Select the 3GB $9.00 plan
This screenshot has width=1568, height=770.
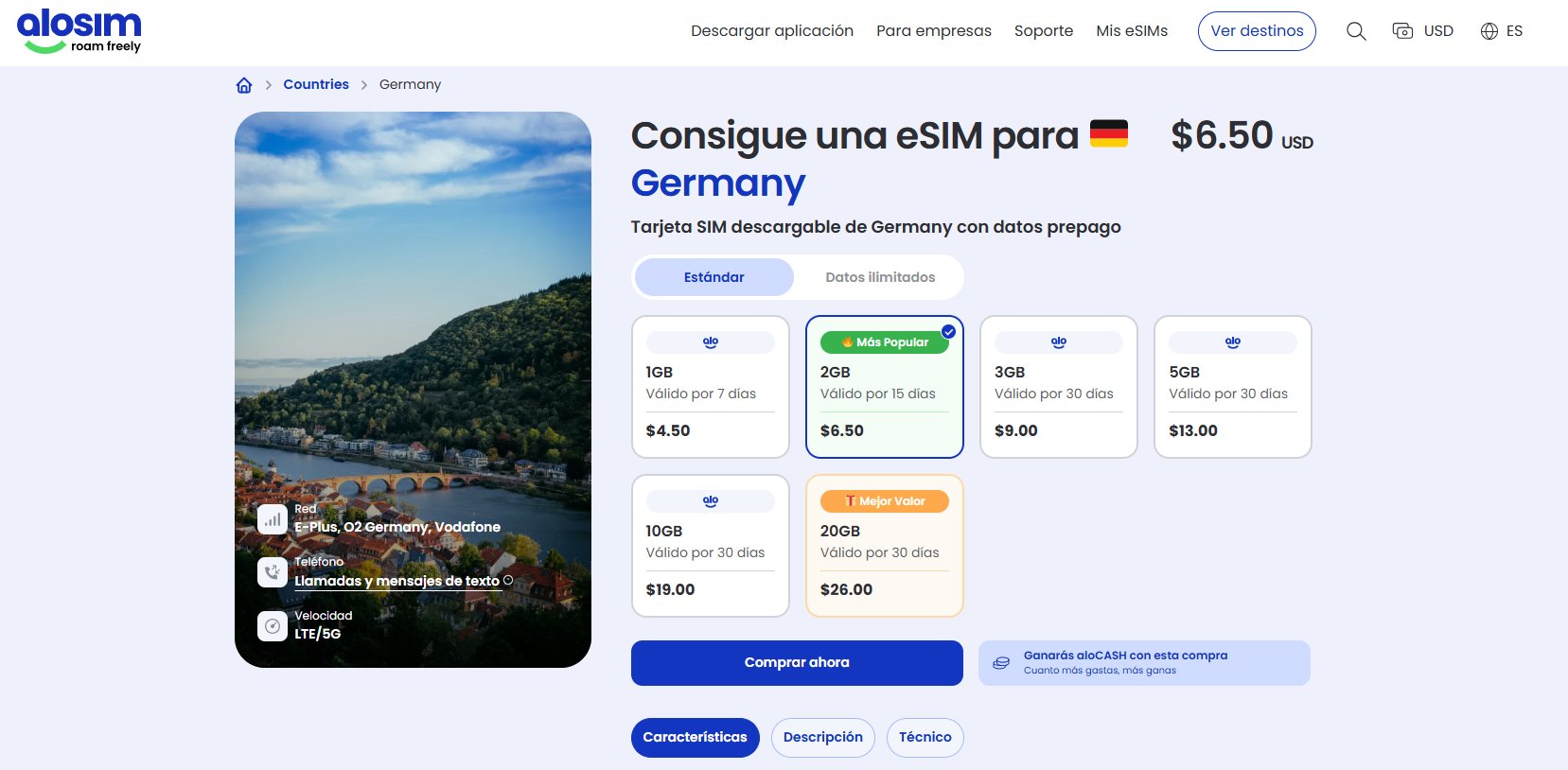point(1059,387)
